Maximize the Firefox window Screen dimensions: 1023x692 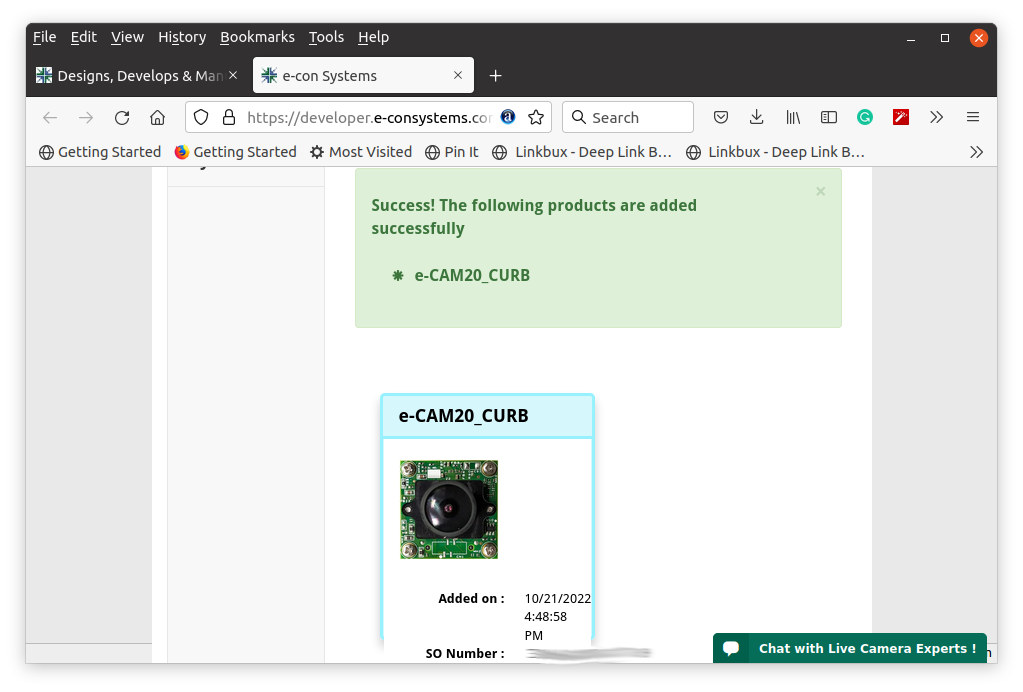point(945,38)
